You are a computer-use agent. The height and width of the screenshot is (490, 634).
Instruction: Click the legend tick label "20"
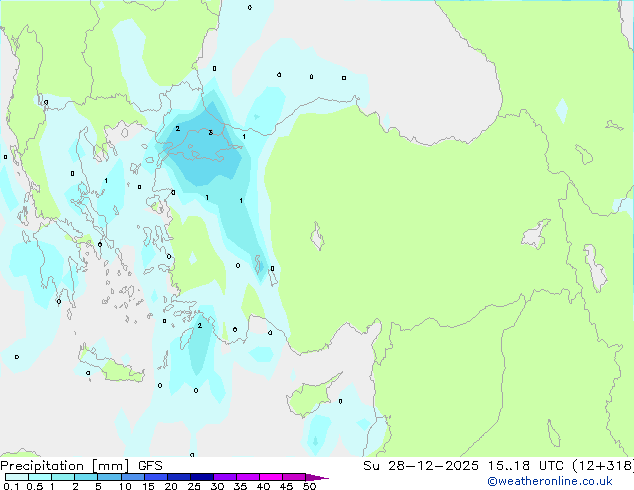coord(171,486)
